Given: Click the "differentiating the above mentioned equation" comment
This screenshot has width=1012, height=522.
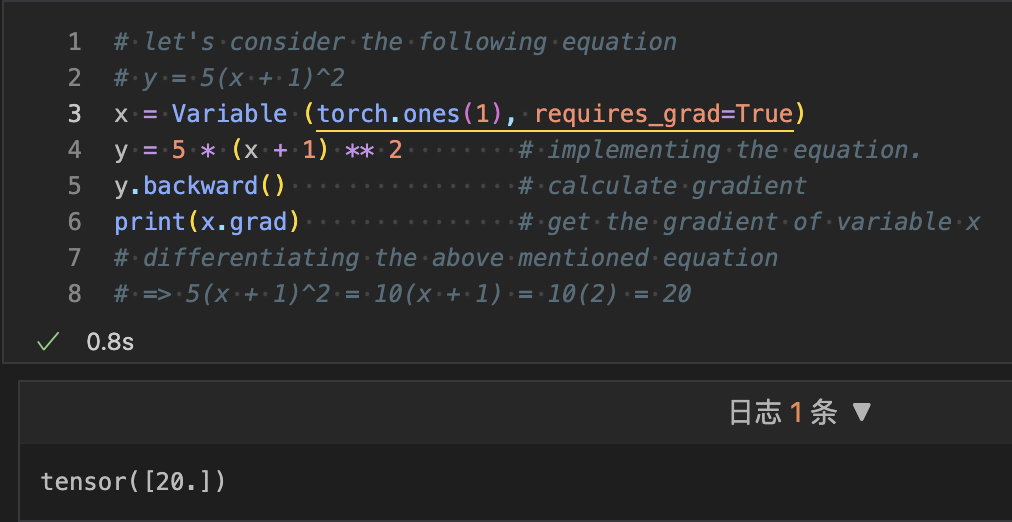Looking at the screenshot, I should pos(446,258).
